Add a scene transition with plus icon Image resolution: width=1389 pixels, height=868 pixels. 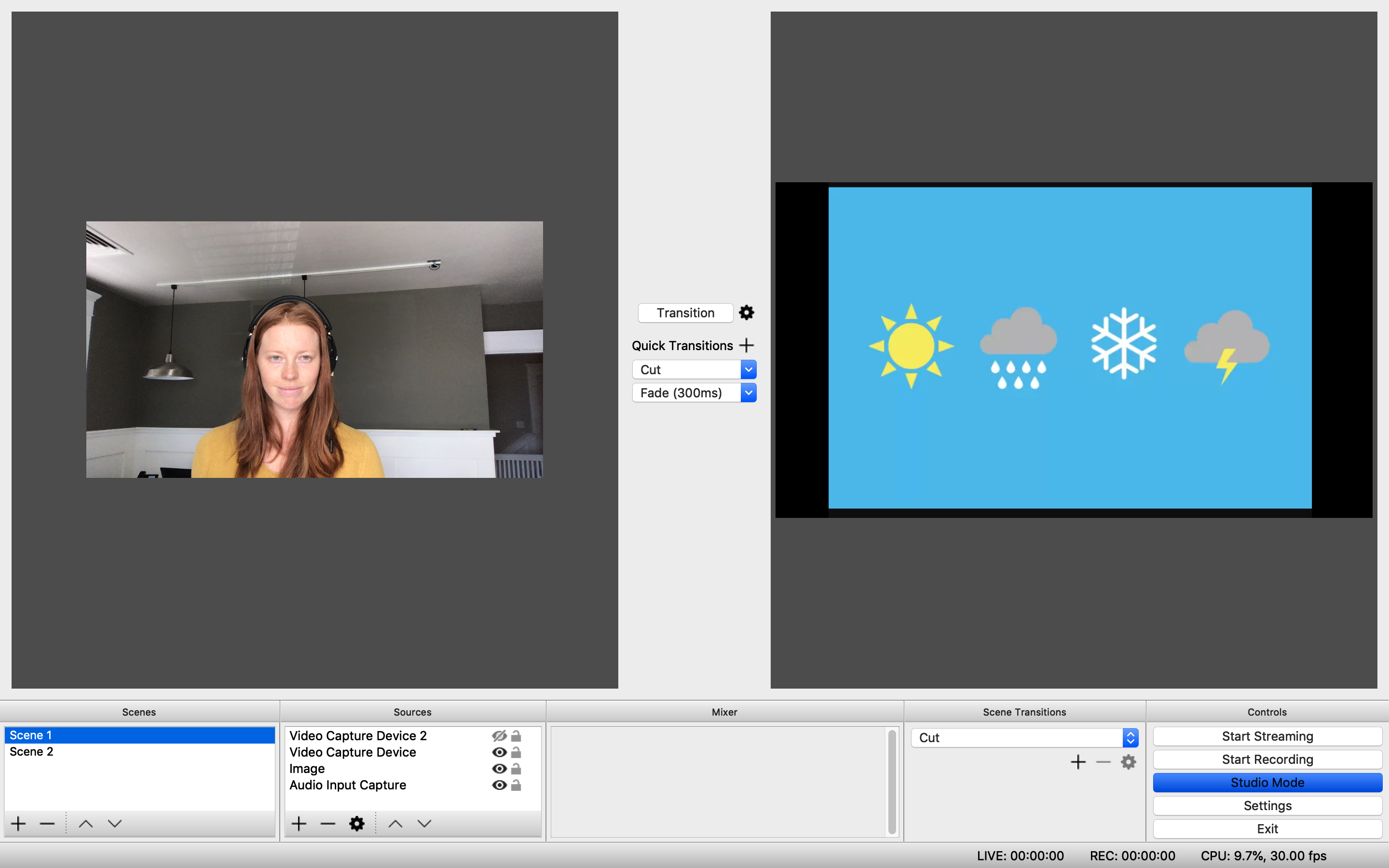click(1078, 762)
